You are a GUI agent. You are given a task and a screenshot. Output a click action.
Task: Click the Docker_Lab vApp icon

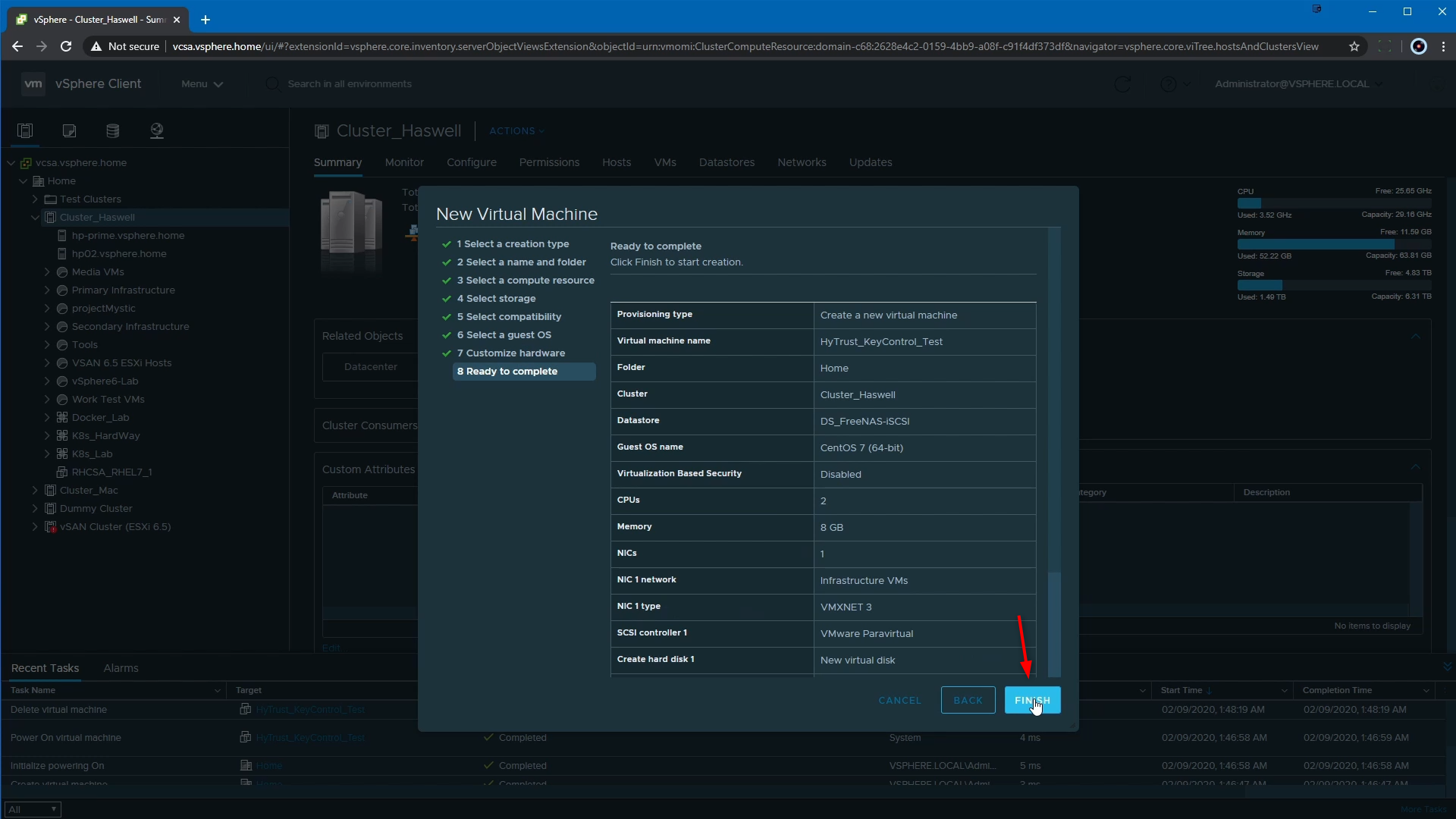63,417
